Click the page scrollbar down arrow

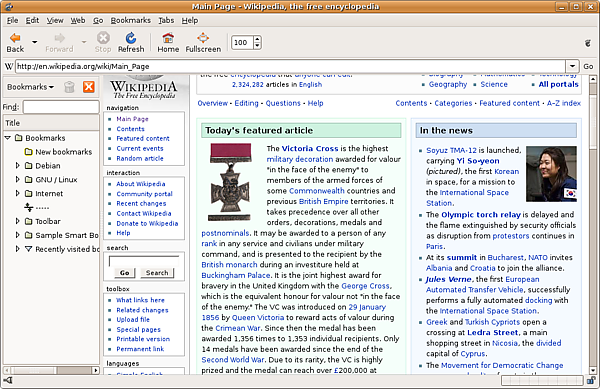tap(593, 370)
